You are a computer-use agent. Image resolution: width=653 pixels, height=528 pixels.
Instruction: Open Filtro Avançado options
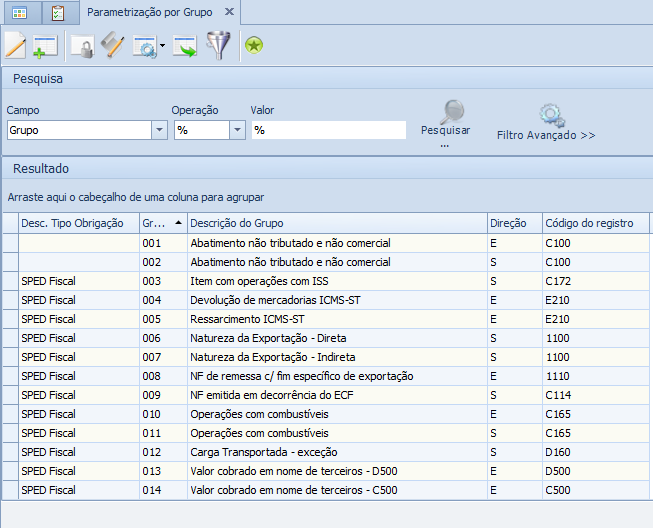(546, 123)
